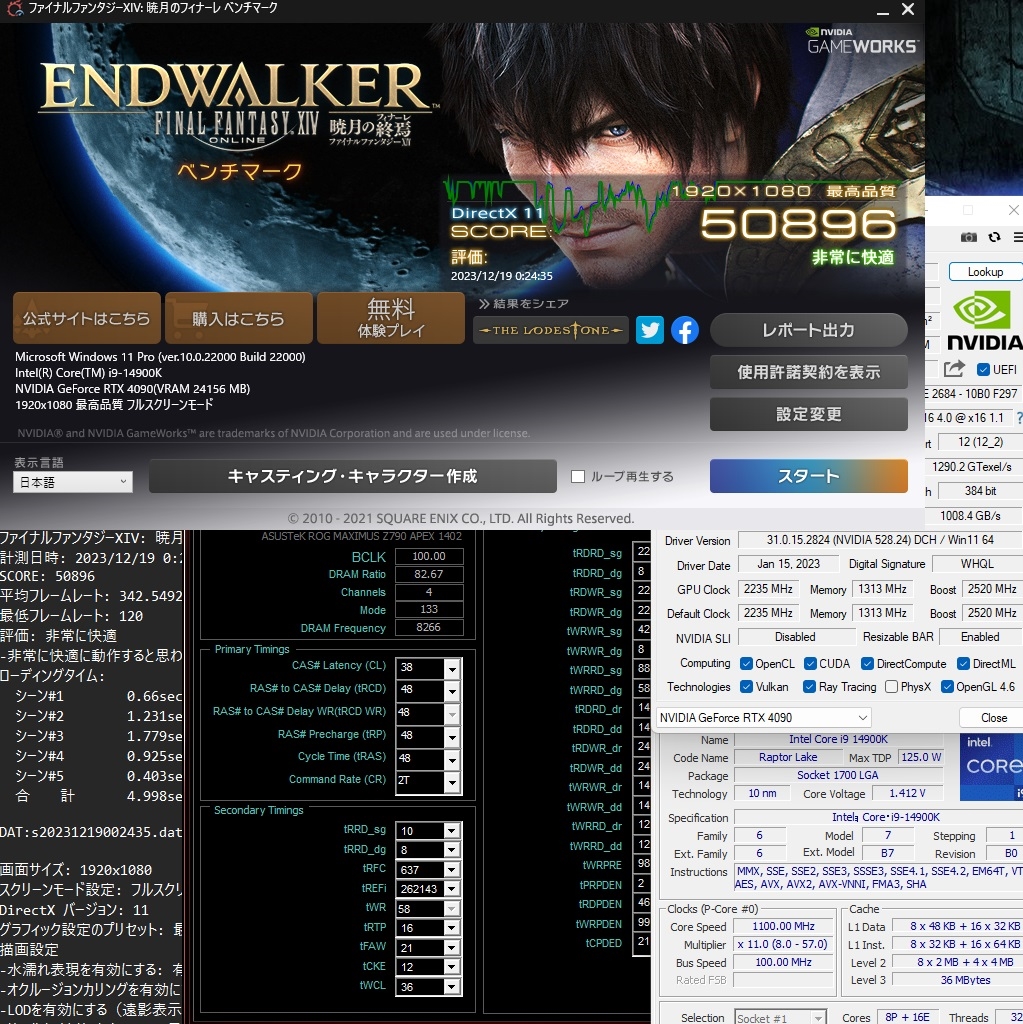
Task: Open GPU selector NVIDIA GeForce RTX 4090 dropdown
Action: click(x=764, y=718)
